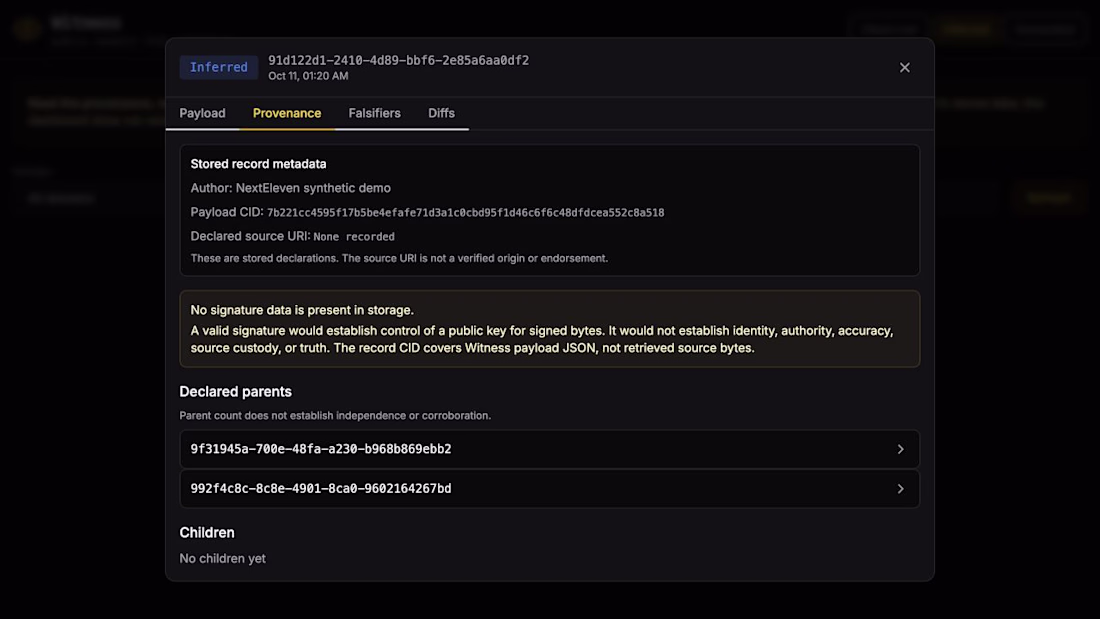Open the Falsifiers tab
Image resolution: width=1100 pixels, height=619 pixels.
[x=375, y=113]
